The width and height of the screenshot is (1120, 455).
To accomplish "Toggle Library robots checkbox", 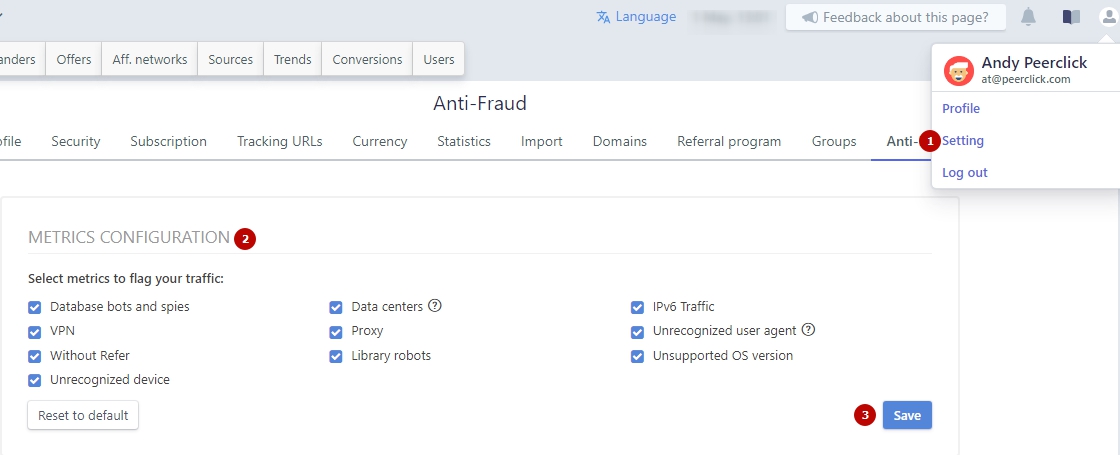I will 336,356.
